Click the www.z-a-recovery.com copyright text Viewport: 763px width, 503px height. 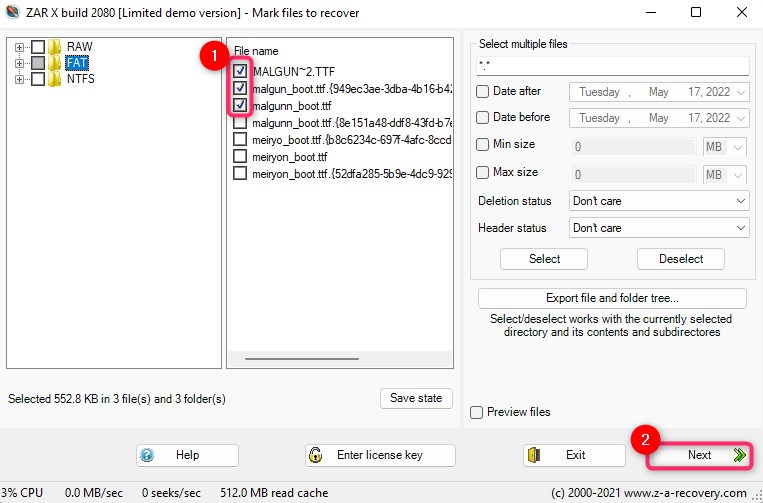tap(649, 493)
